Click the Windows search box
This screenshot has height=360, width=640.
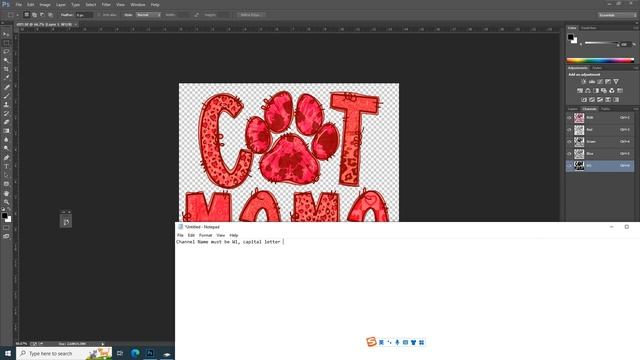click(64, 353)
